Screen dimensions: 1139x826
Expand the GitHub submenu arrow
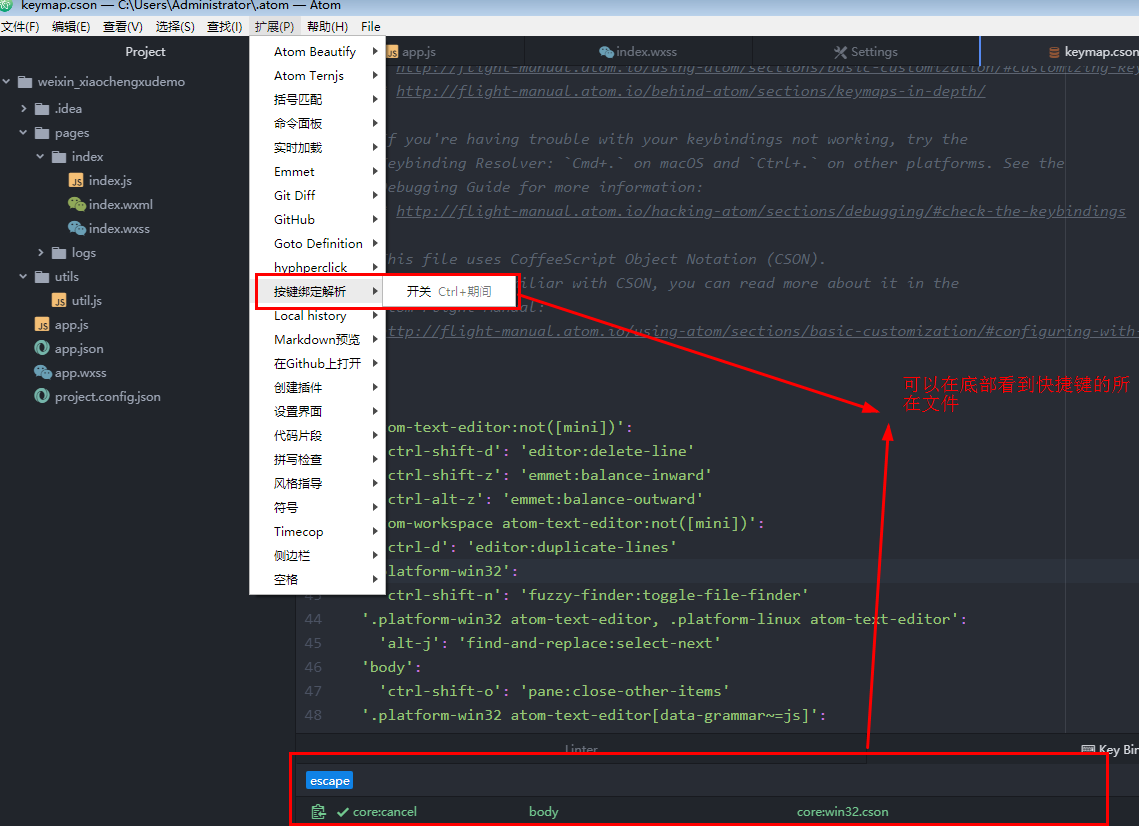pos(375,219)
